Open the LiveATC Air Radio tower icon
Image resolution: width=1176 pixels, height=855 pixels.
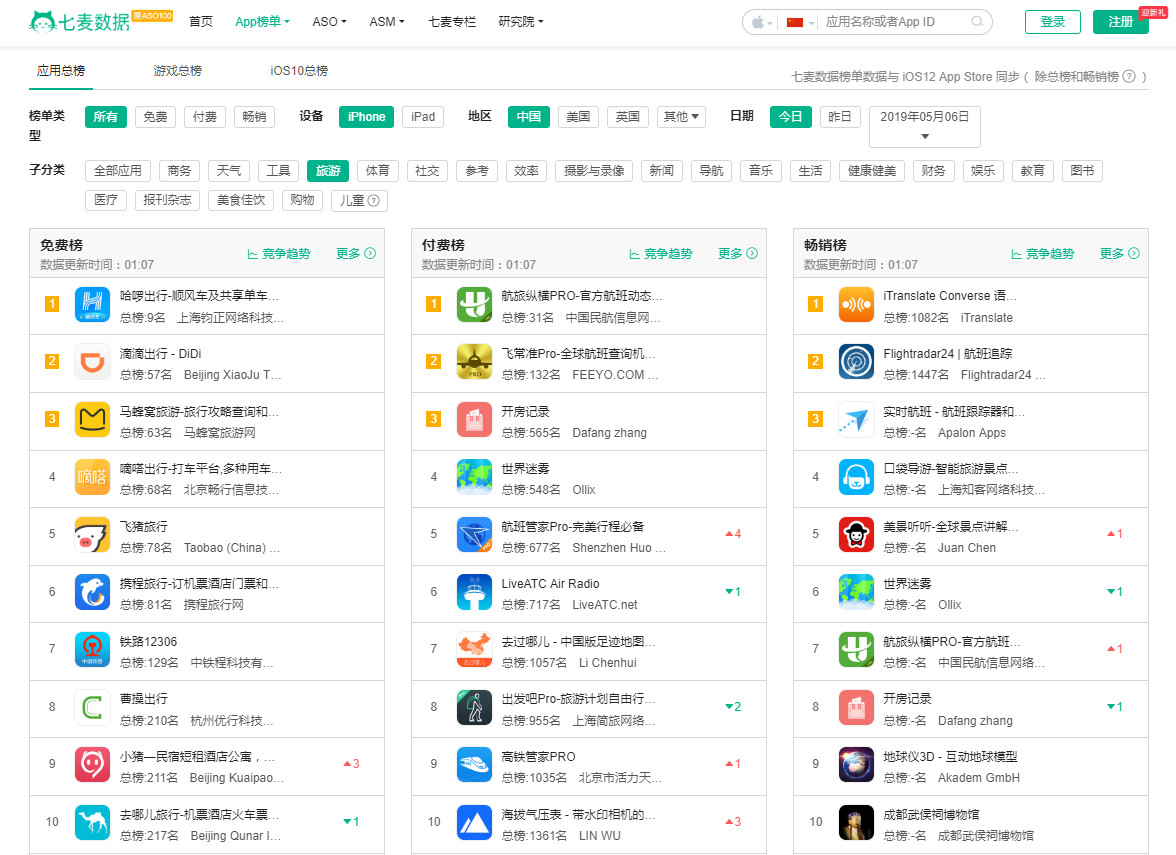(474, 592)
